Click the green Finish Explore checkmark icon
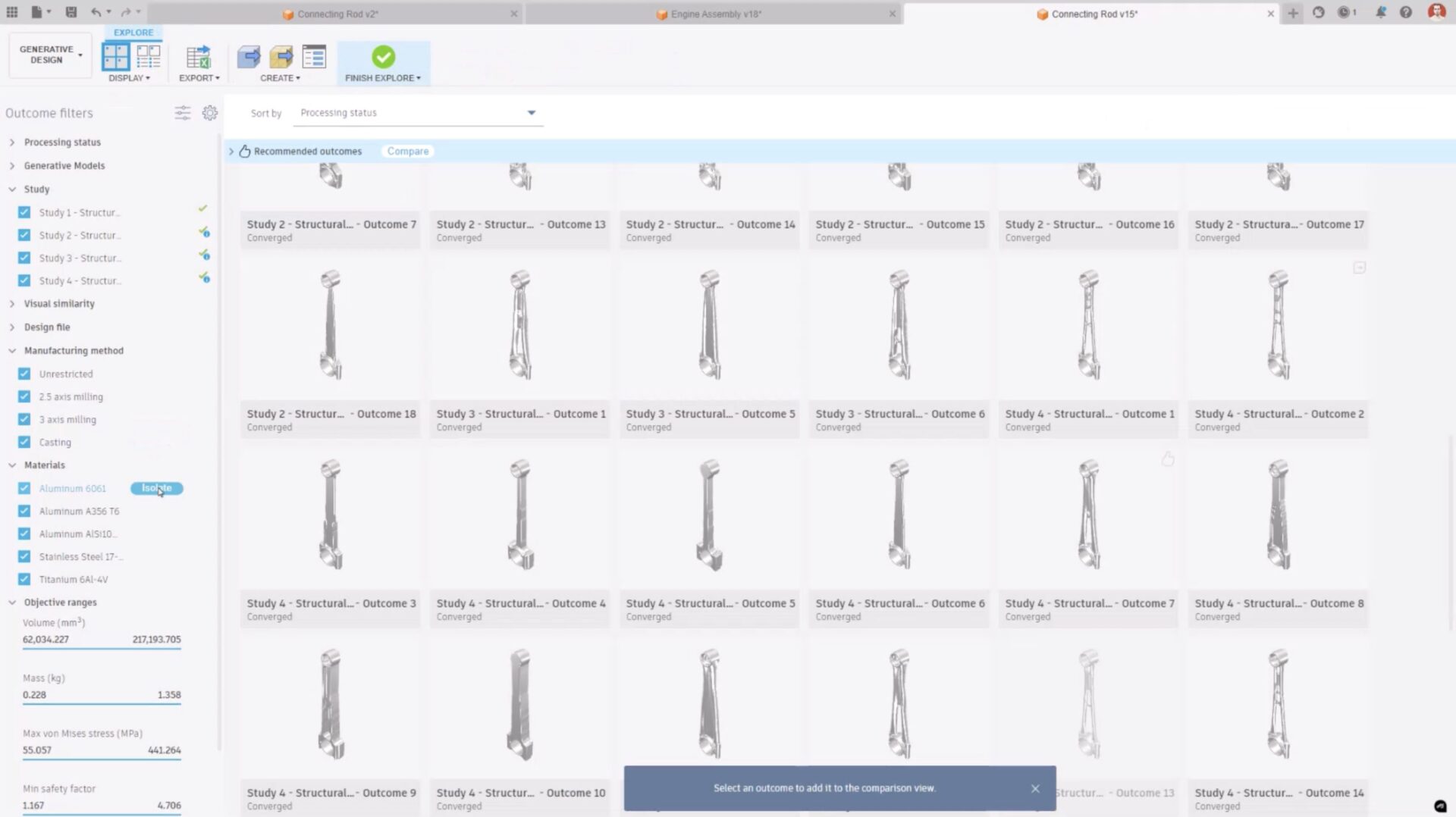This screenshot has width=1456, height=817. pos(383,57)
